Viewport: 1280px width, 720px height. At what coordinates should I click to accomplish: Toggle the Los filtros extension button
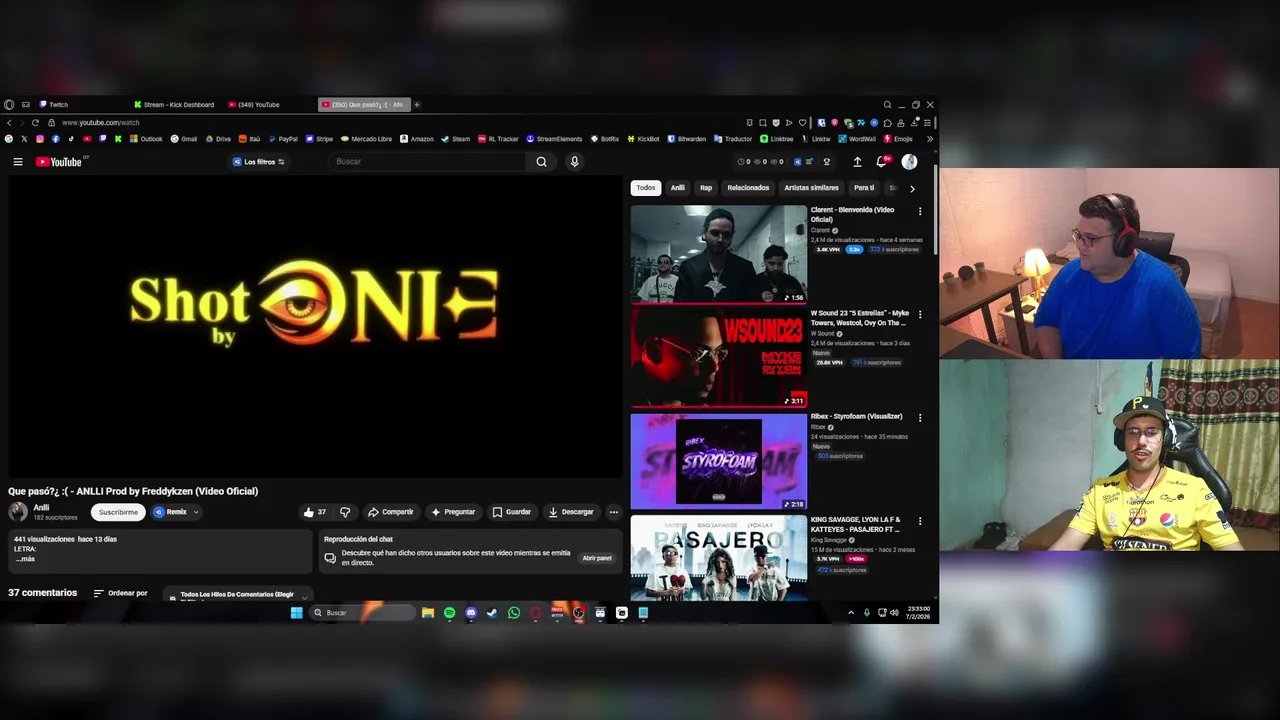259,162
